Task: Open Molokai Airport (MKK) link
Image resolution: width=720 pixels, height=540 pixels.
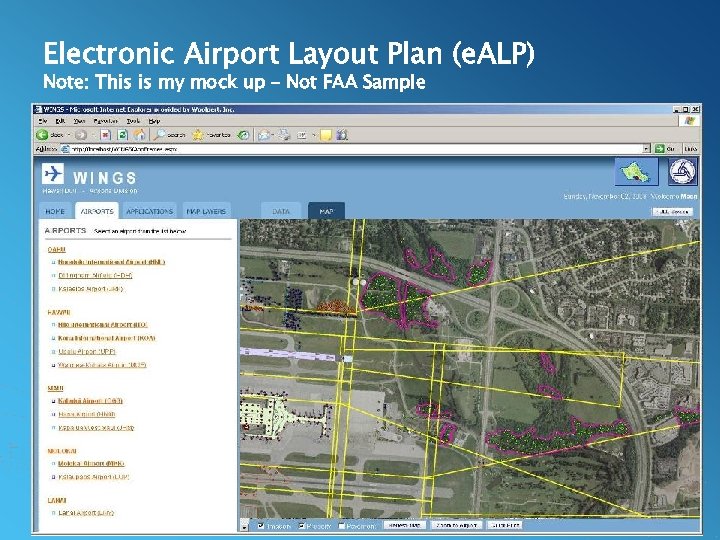Action: point(91,463)
